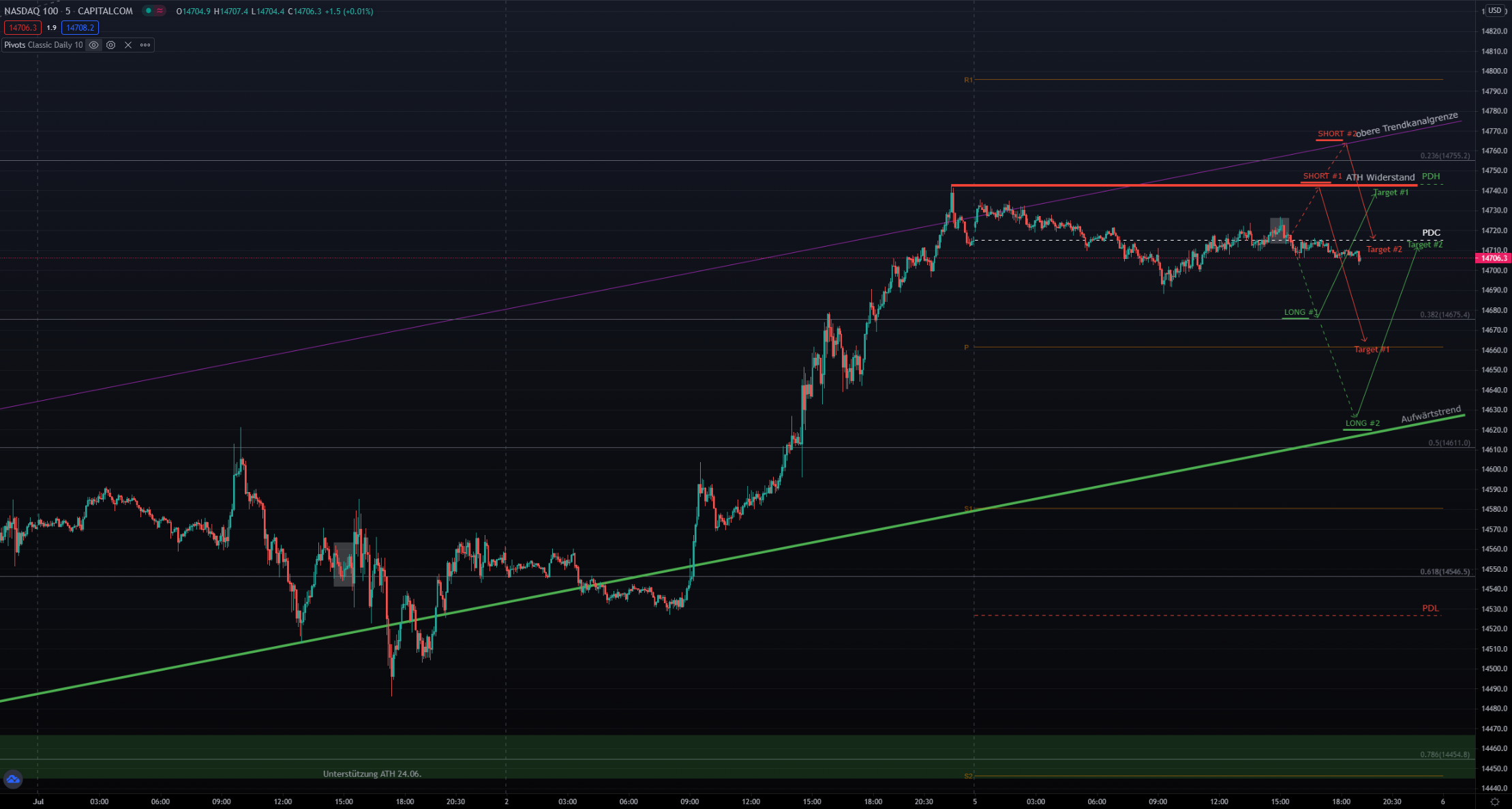Viewport: 1512px width, 809px height.
Task: Click the current price tag 14706.3 on axis
Action: [1493, 258]
